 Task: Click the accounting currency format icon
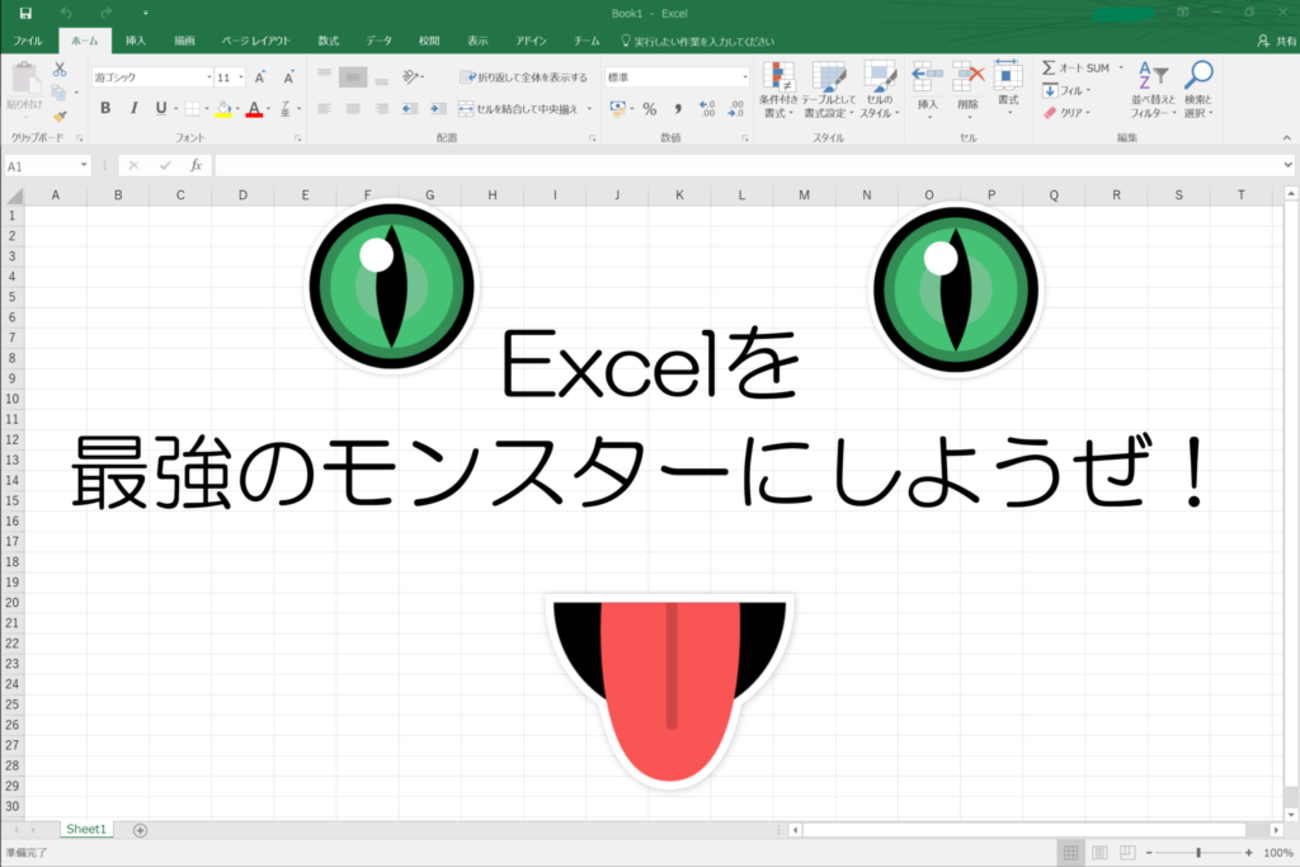coord(617,108)
